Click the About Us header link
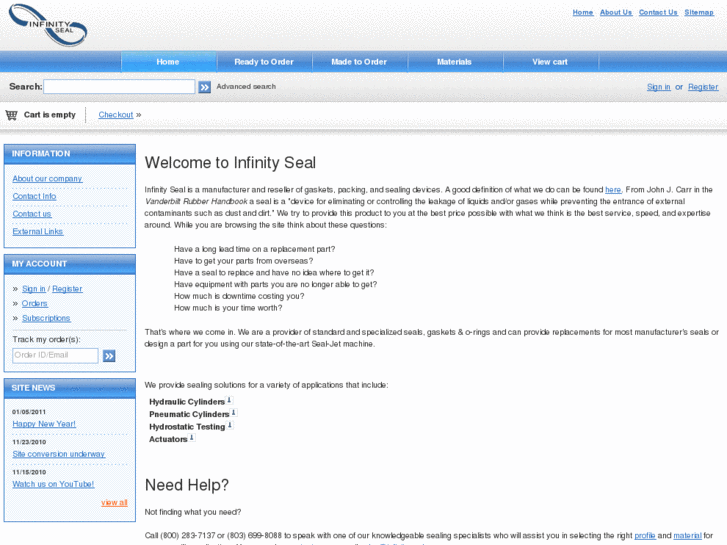This screenshot has width=727, height=545. click(616, 13)
